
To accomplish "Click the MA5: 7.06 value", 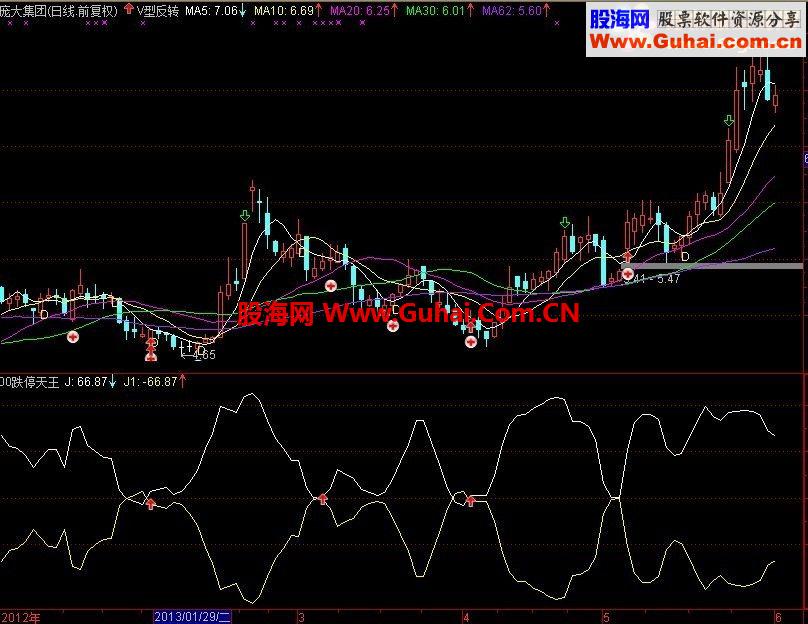I will tap(211, 11).
